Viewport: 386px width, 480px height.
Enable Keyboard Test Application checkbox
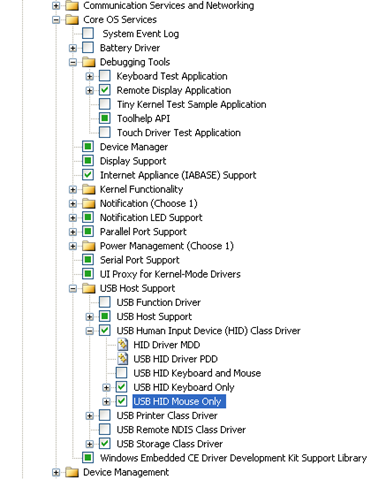pos(105,76)
